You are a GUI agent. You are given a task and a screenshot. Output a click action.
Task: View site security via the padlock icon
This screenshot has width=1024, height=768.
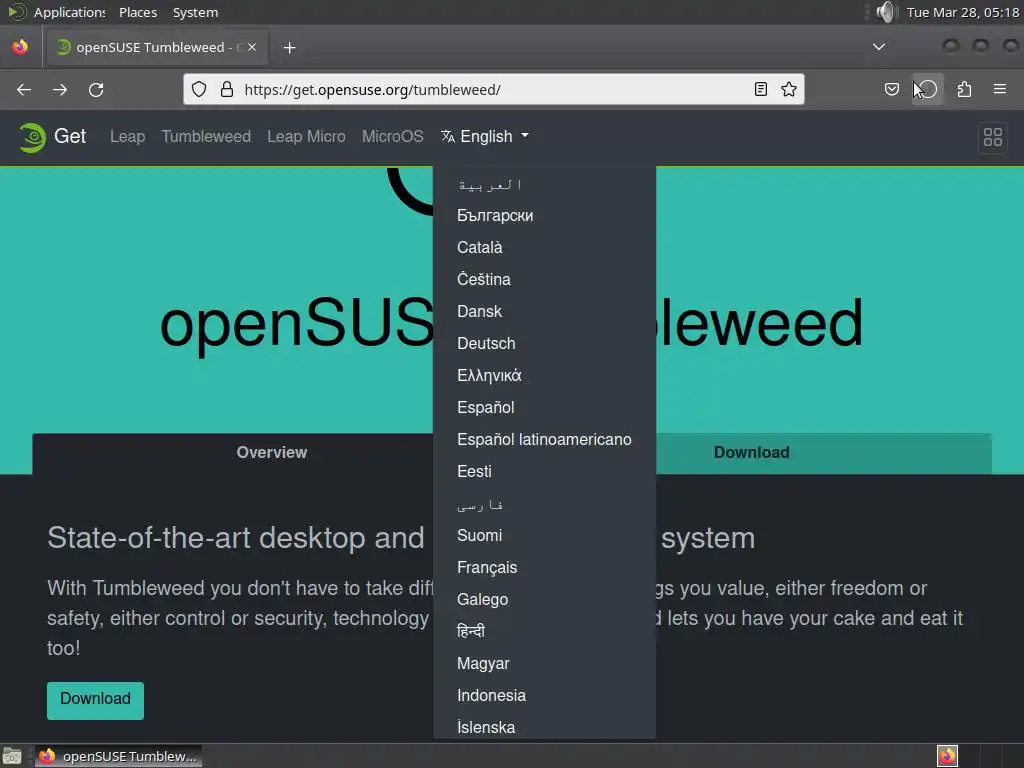coord(227,89)
